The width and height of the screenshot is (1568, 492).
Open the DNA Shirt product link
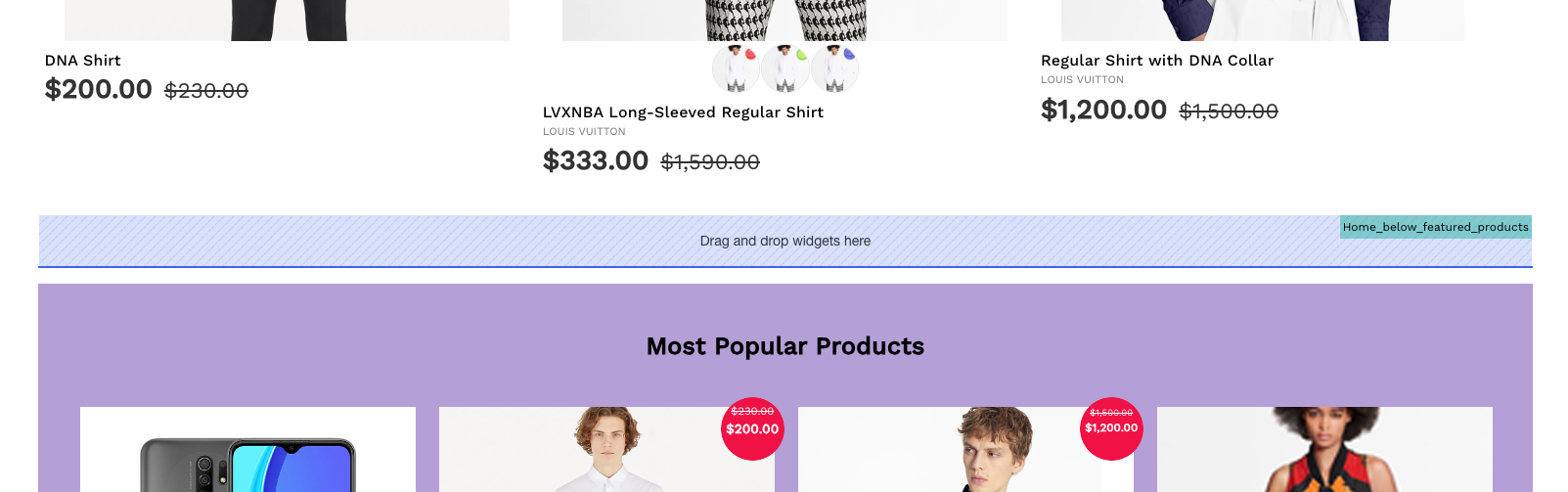(x=83, y=61)
